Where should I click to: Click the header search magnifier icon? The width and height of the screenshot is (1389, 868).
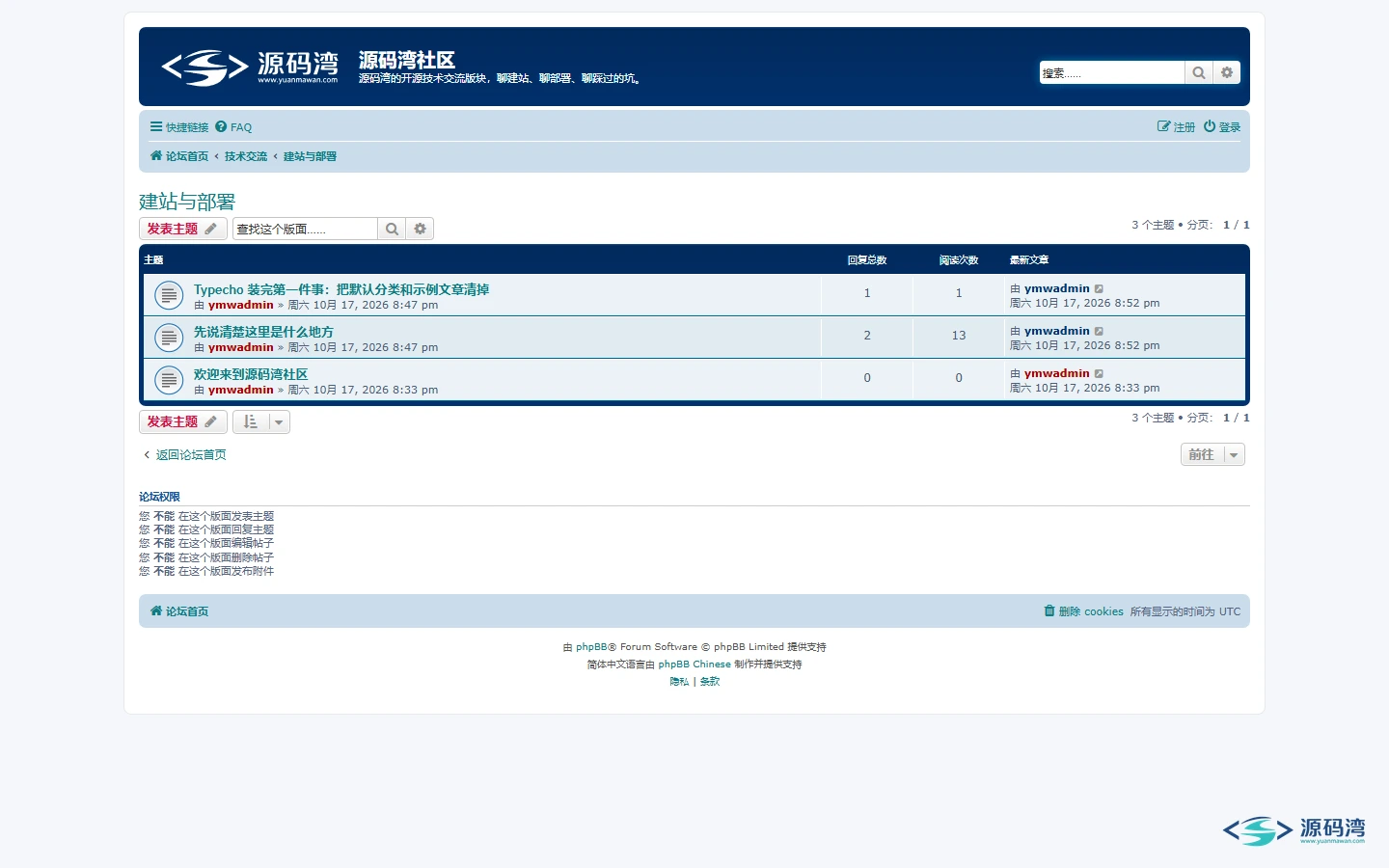[x=1199, y=72]
